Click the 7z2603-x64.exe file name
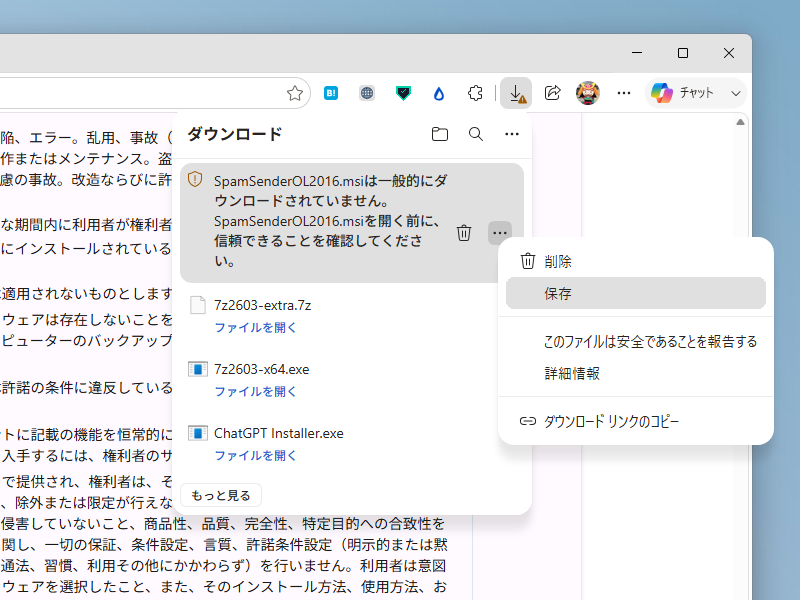Screen dimensions: 800x600 261,369
